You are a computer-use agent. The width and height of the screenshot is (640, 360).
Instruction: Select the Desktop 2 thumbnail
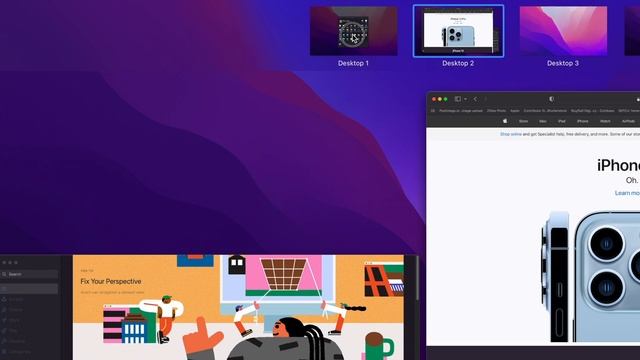[458, 31]
